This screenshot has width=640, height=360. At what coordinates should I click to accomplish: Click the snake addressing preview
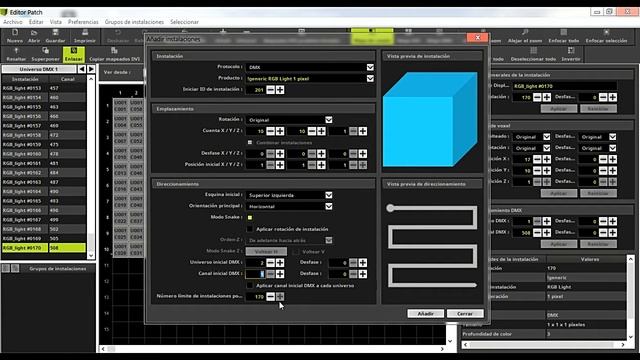point(432,247)
